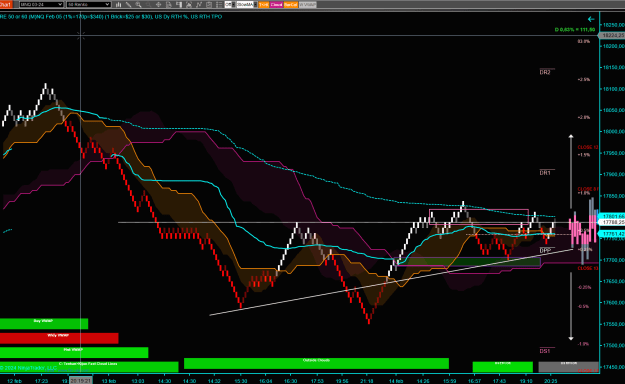Toggle the first orange toolbar button
Image resolution: width=625 pixels, height=384 pixels.
coord(263,4)
